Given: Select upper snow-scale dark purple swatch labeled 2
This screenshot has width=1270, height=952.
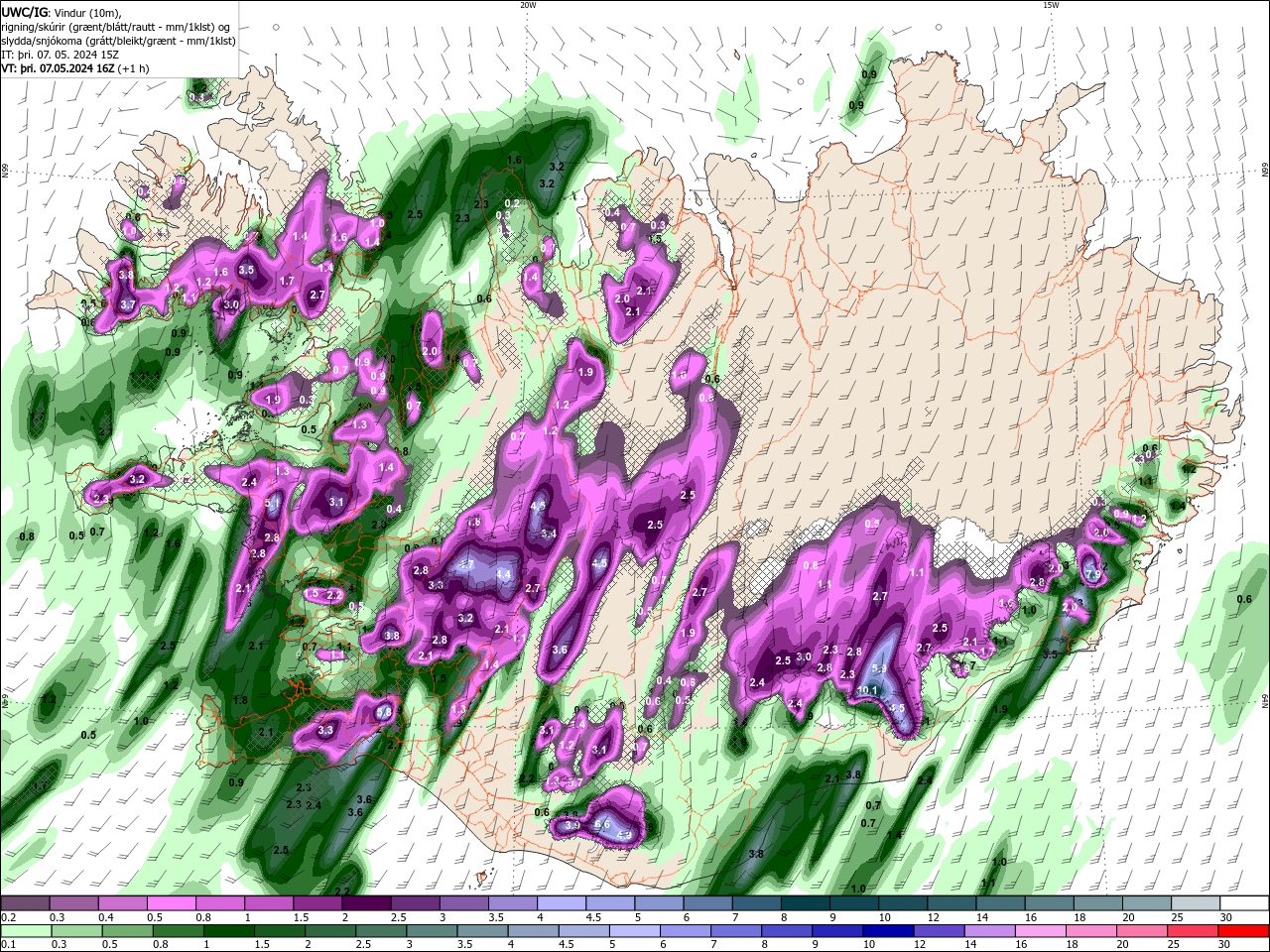Looking at the screenshot, I should [366, 903].
